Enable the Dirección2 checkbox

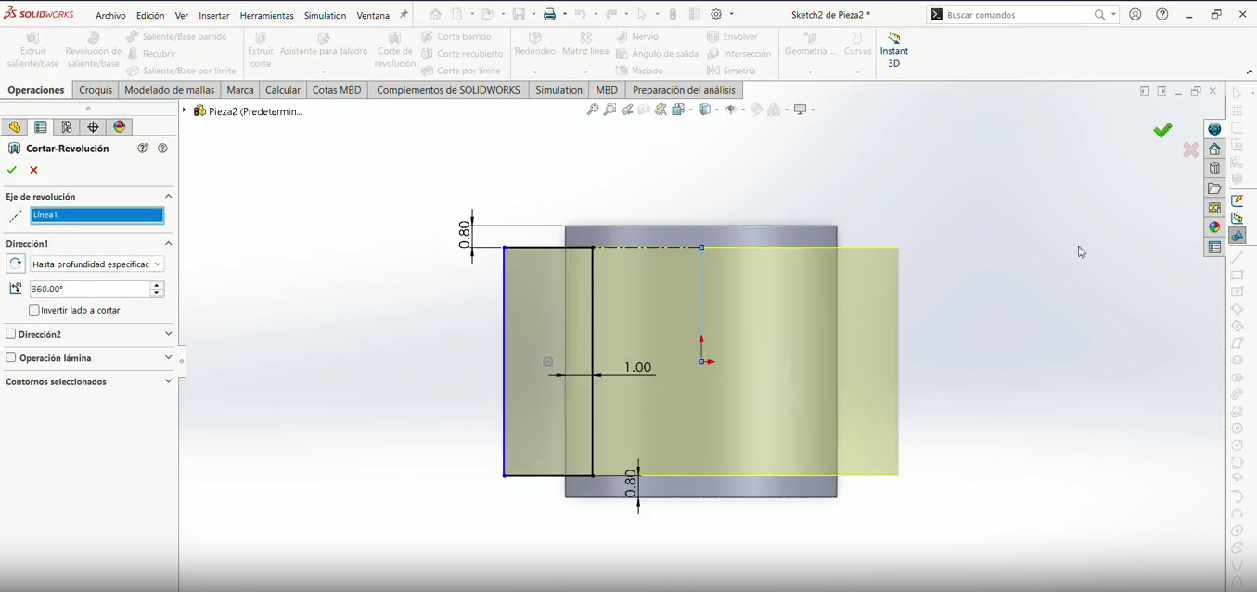click(x=11, y=334)
